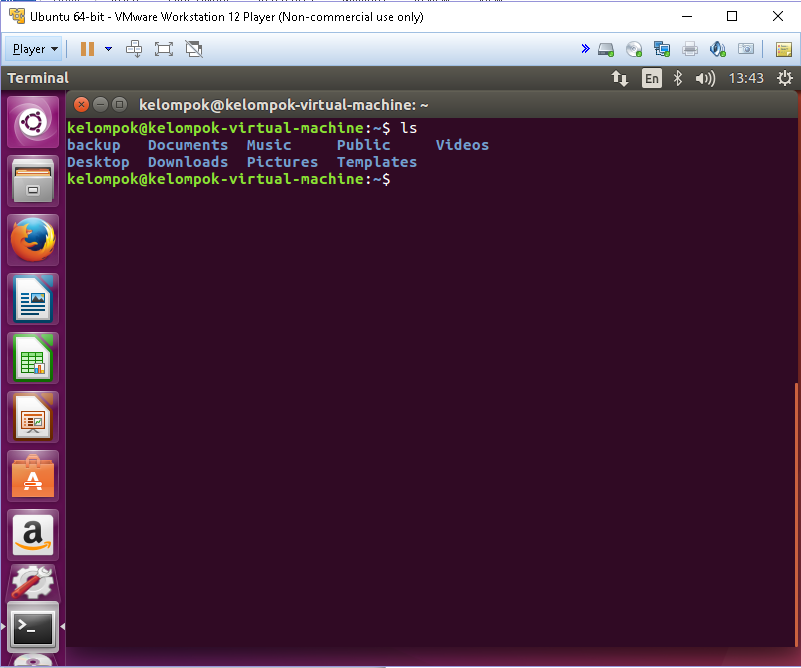Image resolution: width=801 pixels, height=668 pixels.
Task: Open the En keyboard layout indicator
Action: tap(652, 78)
